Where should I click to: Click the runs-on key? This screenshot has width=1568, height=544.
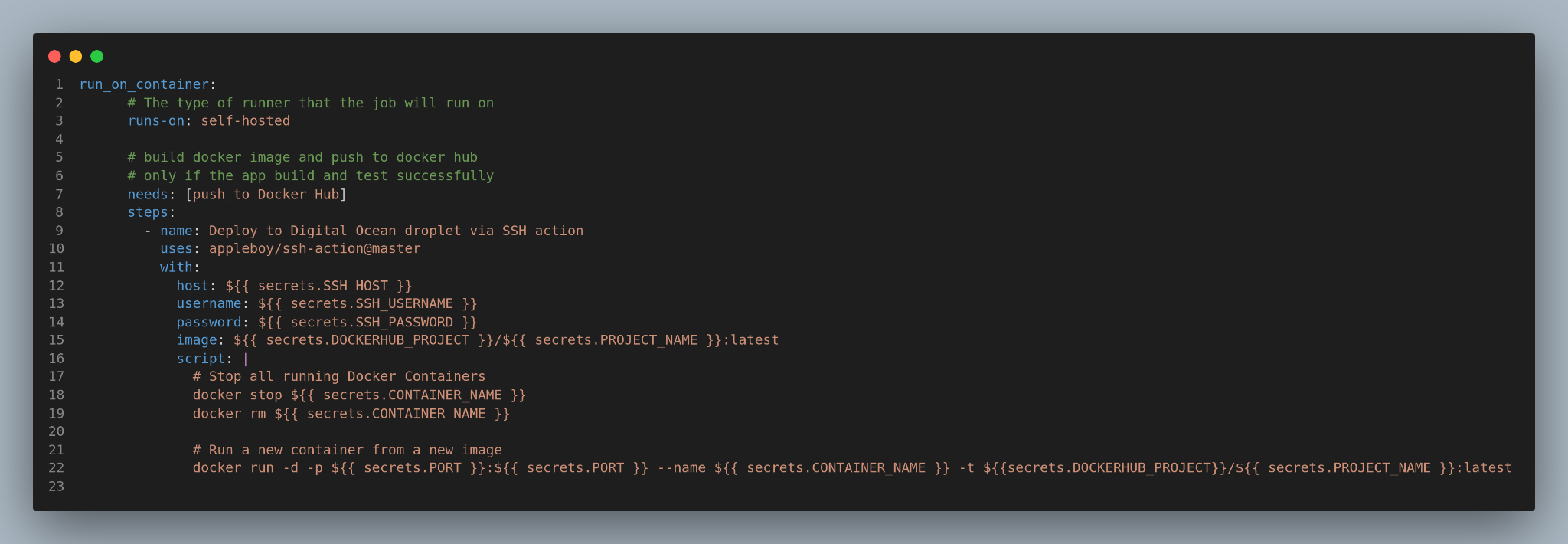pos(156,121)
